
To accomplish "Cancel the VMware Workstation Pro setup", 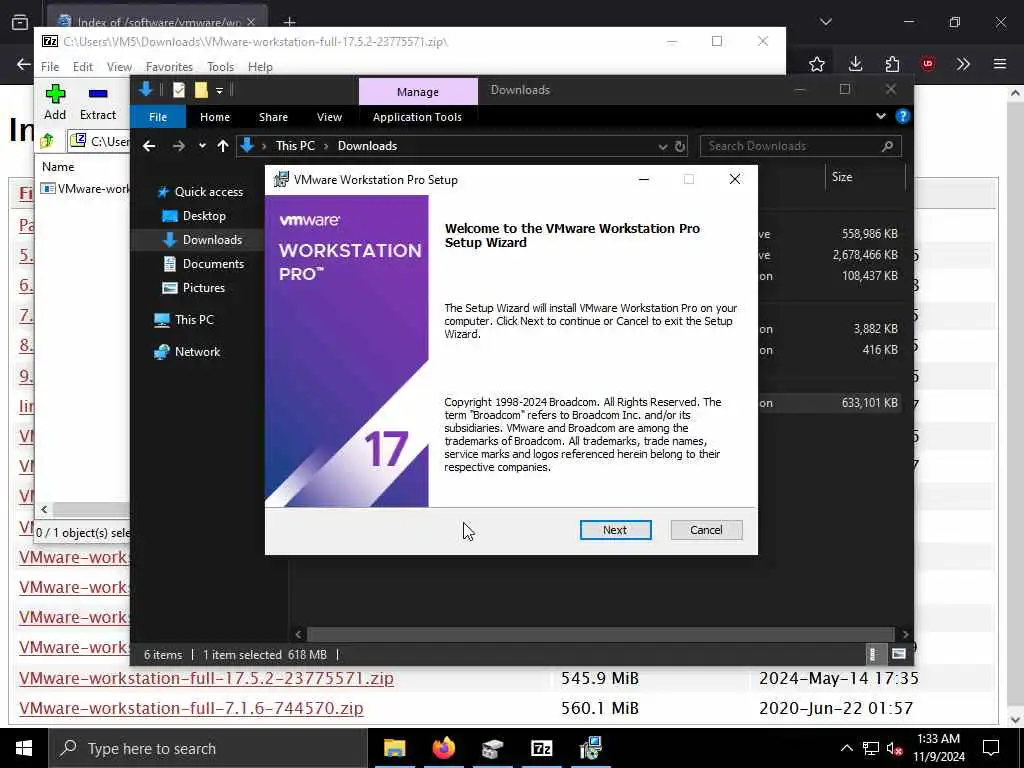I will [x=706, y=530].
